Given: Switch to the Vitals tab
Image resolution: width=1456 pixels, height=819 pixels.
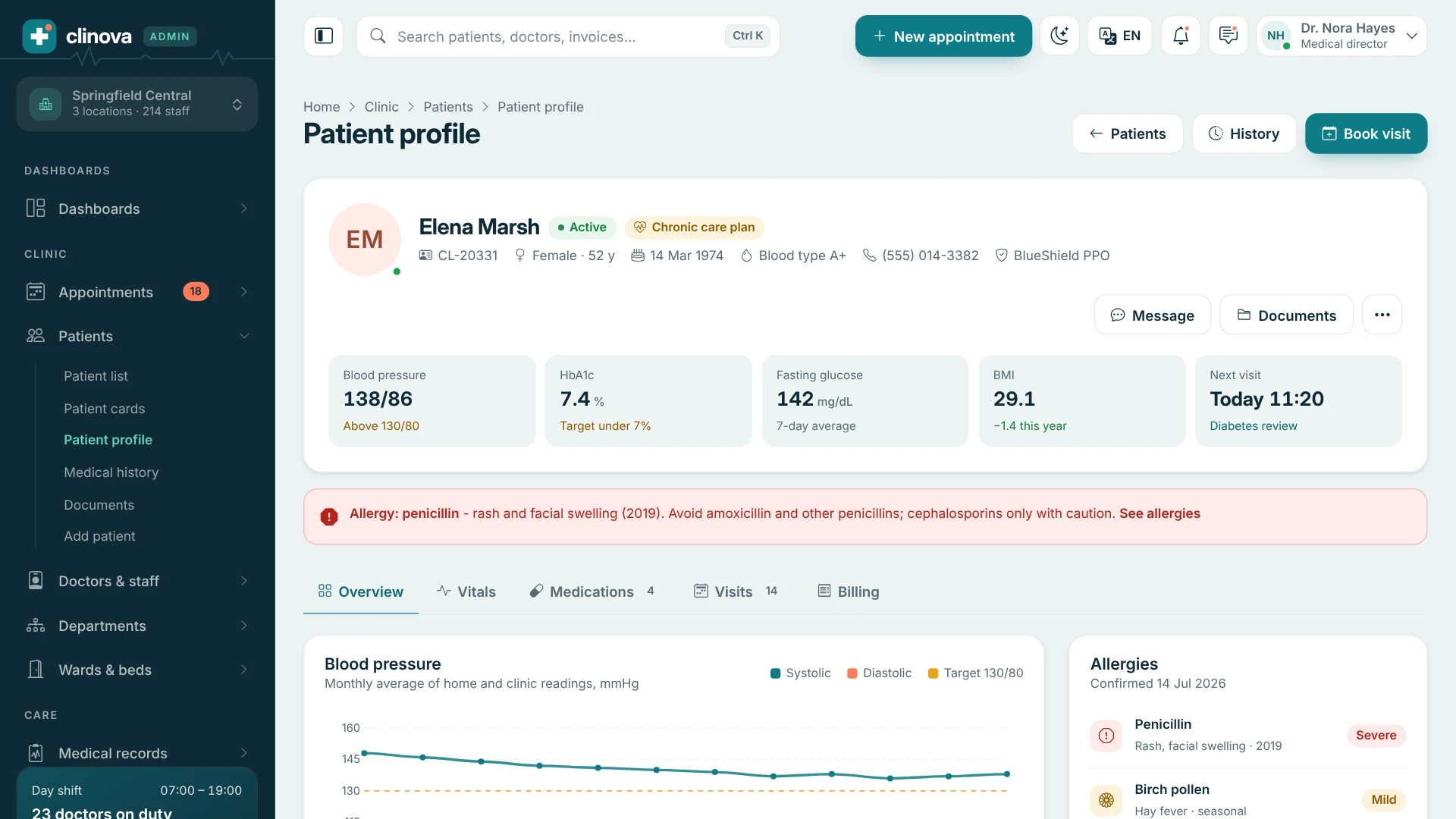Looking at the screenshot, I should pos(466,591).
